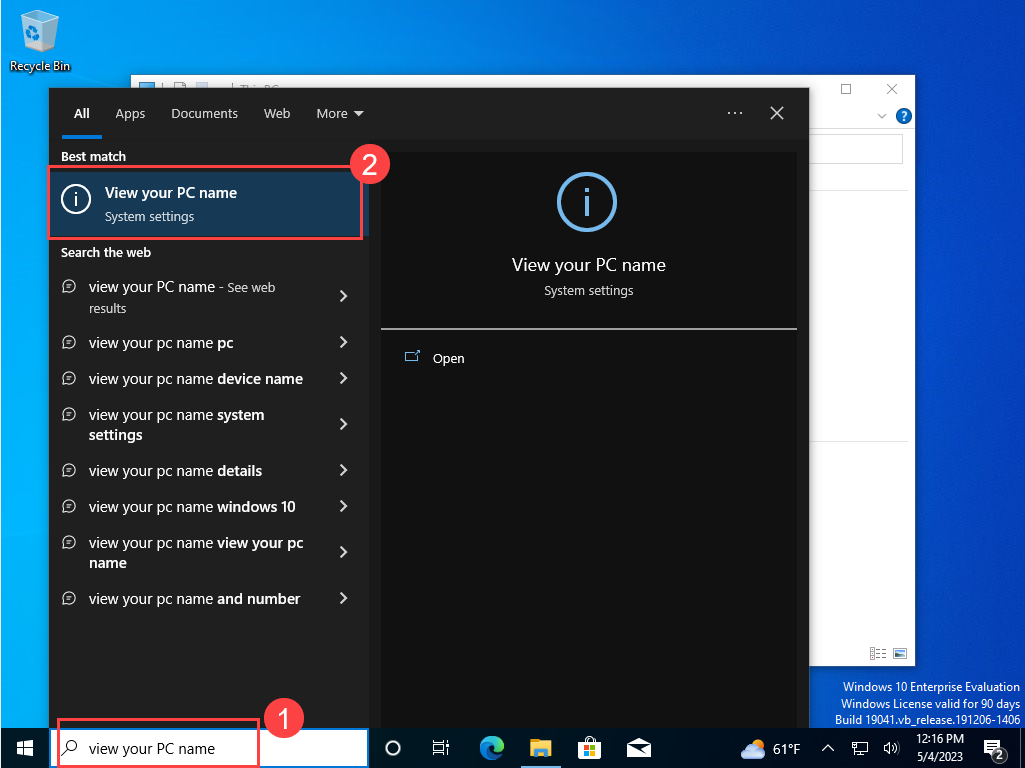Screen dimensions: 1025x768
Task: Open the clock showing 12:16 PM
Action: pyautogui.click(x=939, y=748)
